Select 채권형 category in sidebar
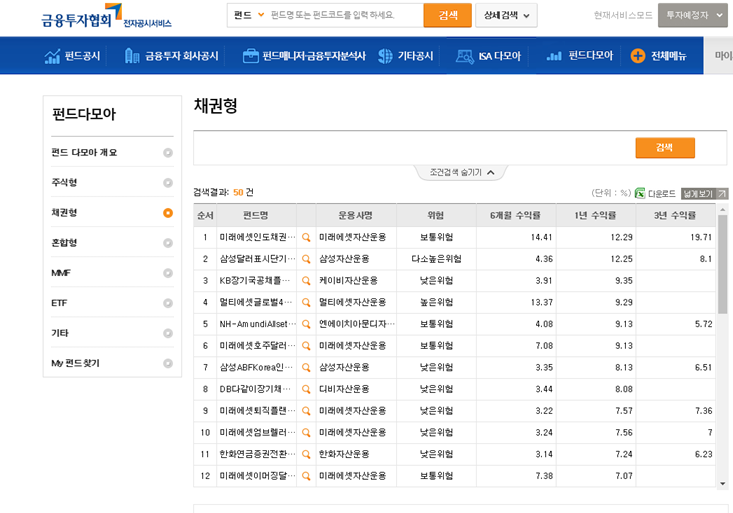733x513 pixels. [x=112, y=213]
